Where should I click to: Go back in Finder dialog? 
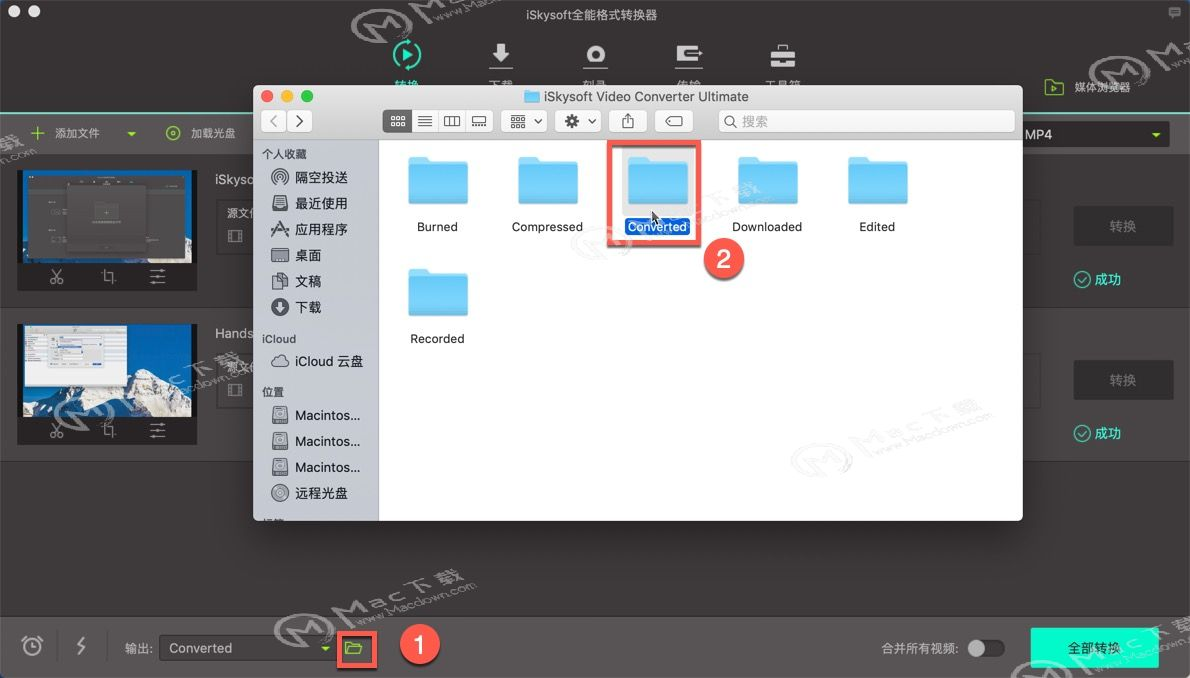(x=274, y=121)
